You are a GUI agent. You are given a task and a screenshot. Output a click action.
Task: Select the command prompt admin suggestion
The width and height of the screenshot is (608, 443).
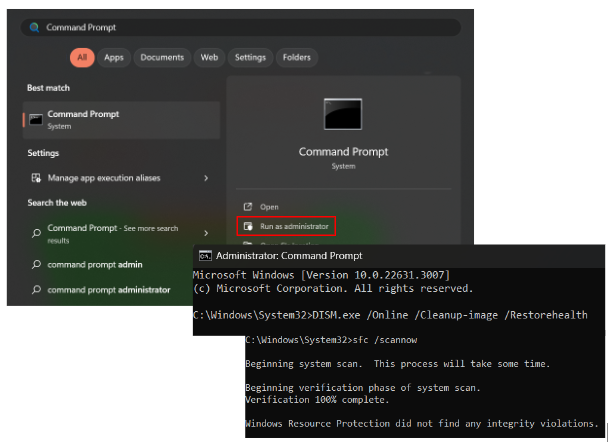tap(95, 265)
